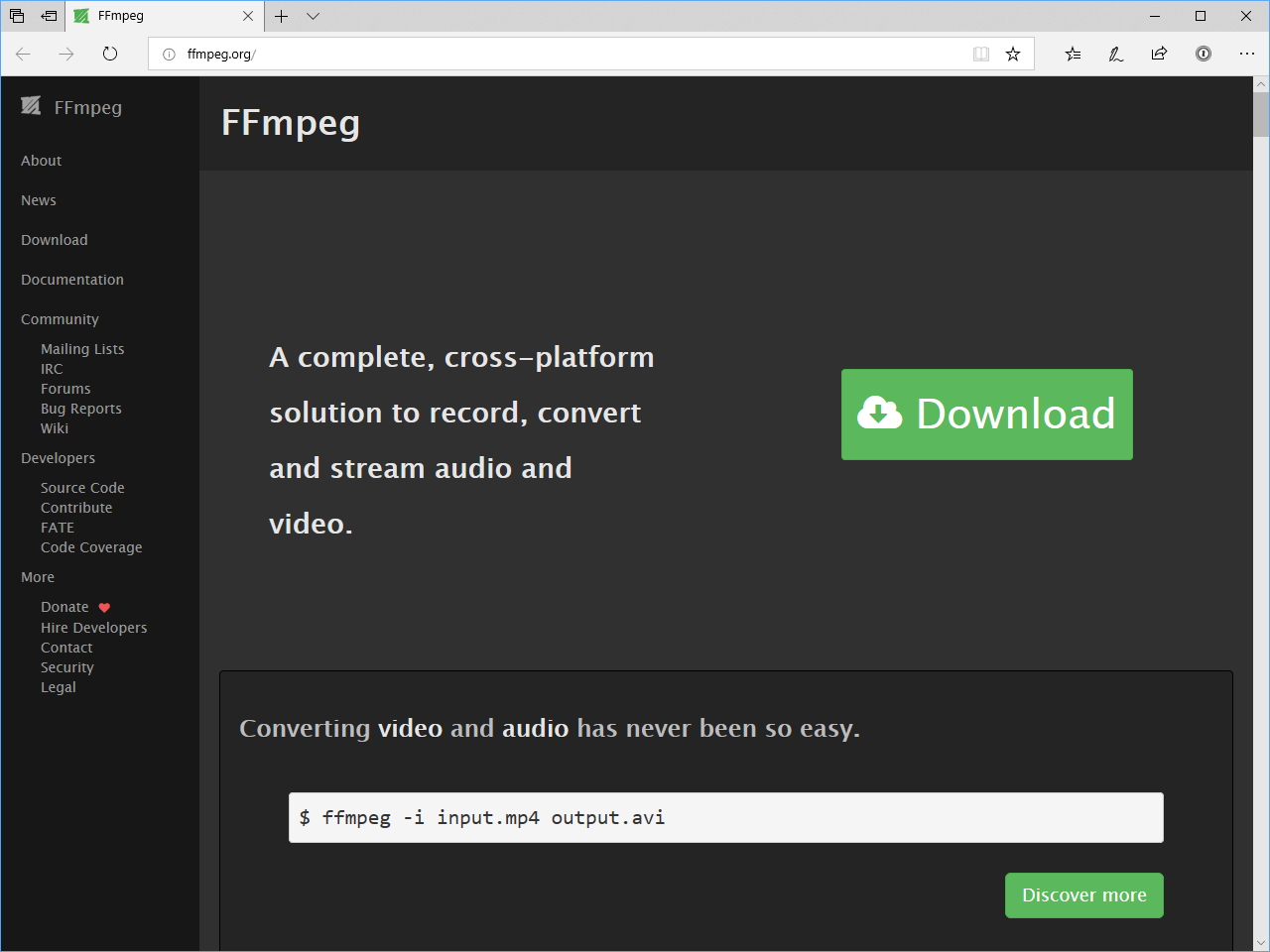Navigate back using the browser arrow

pyautogui.click(x=23, y=55)
